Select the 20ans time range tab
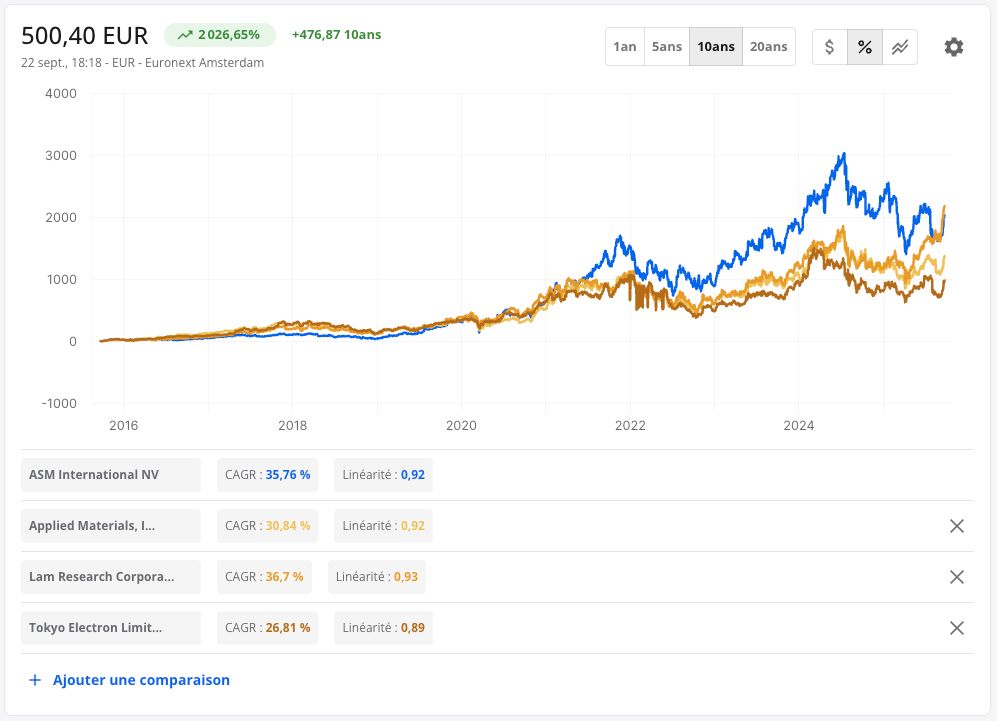Screen dimensions: 997x721 769,46
